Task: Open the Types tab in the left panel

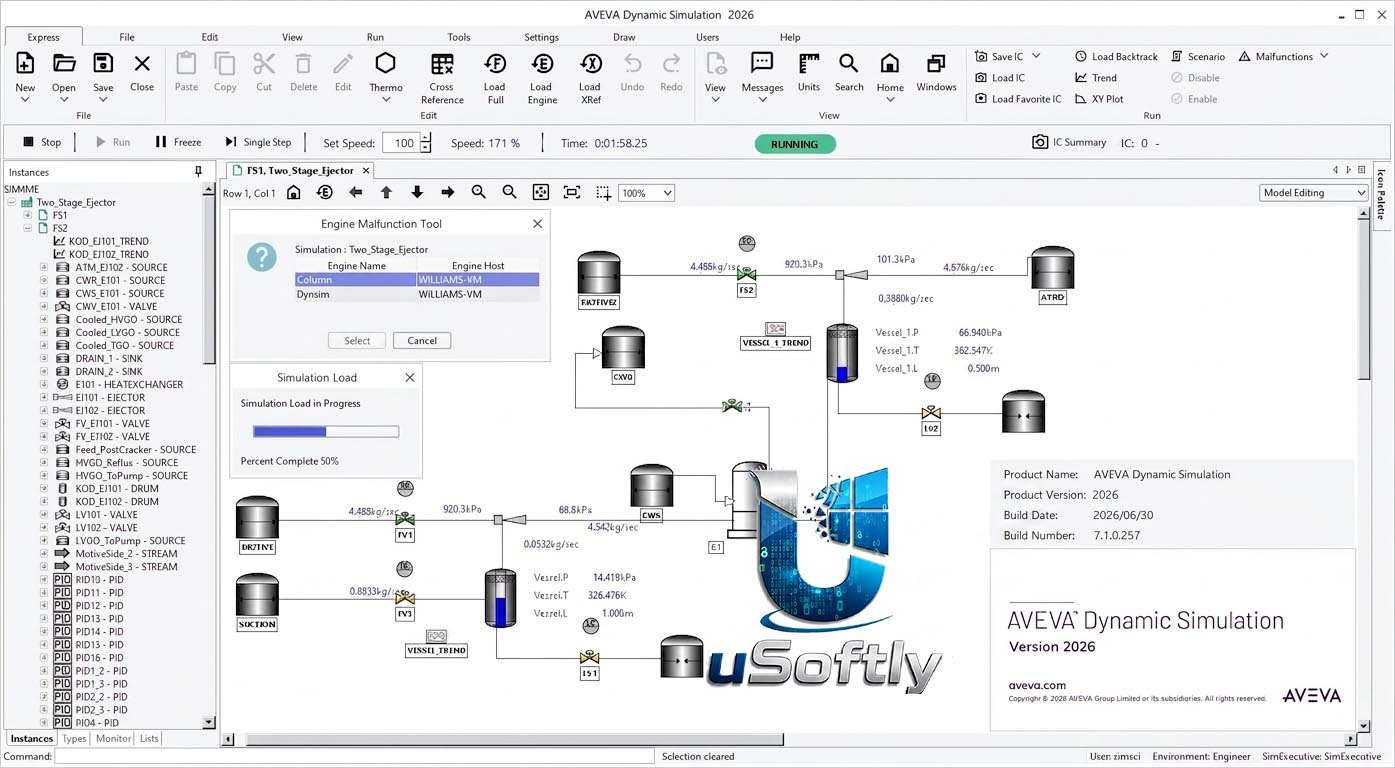Action: pyautogui.click(x=74, y=739)
